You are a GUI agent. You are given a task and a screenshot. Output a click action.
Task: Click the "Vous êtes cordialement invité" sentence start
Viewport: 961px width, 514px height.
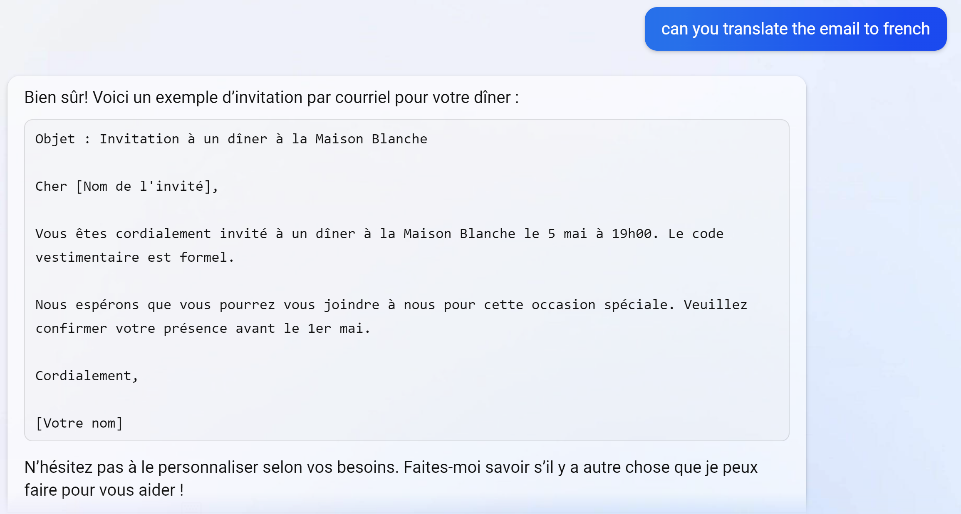pos(150,234)
